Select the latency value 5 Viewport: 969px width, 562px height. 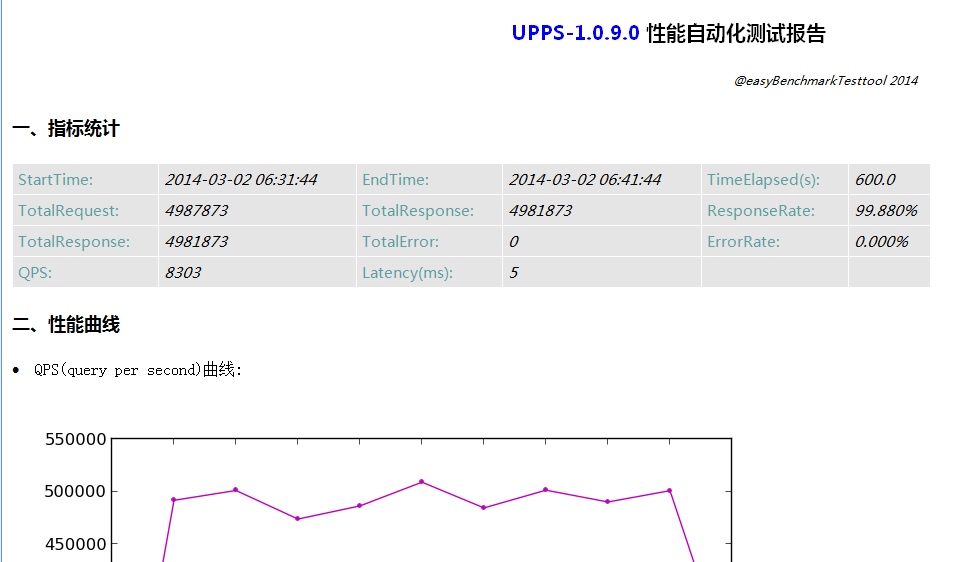514,272
